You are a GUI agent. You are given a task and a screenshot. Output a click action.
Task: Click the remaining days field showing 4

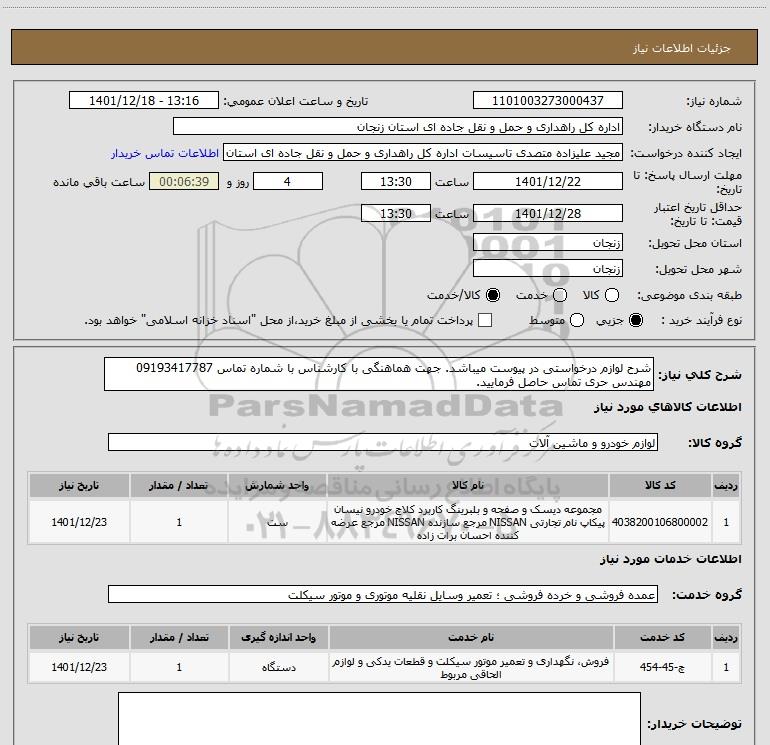[x=288, y=181]
